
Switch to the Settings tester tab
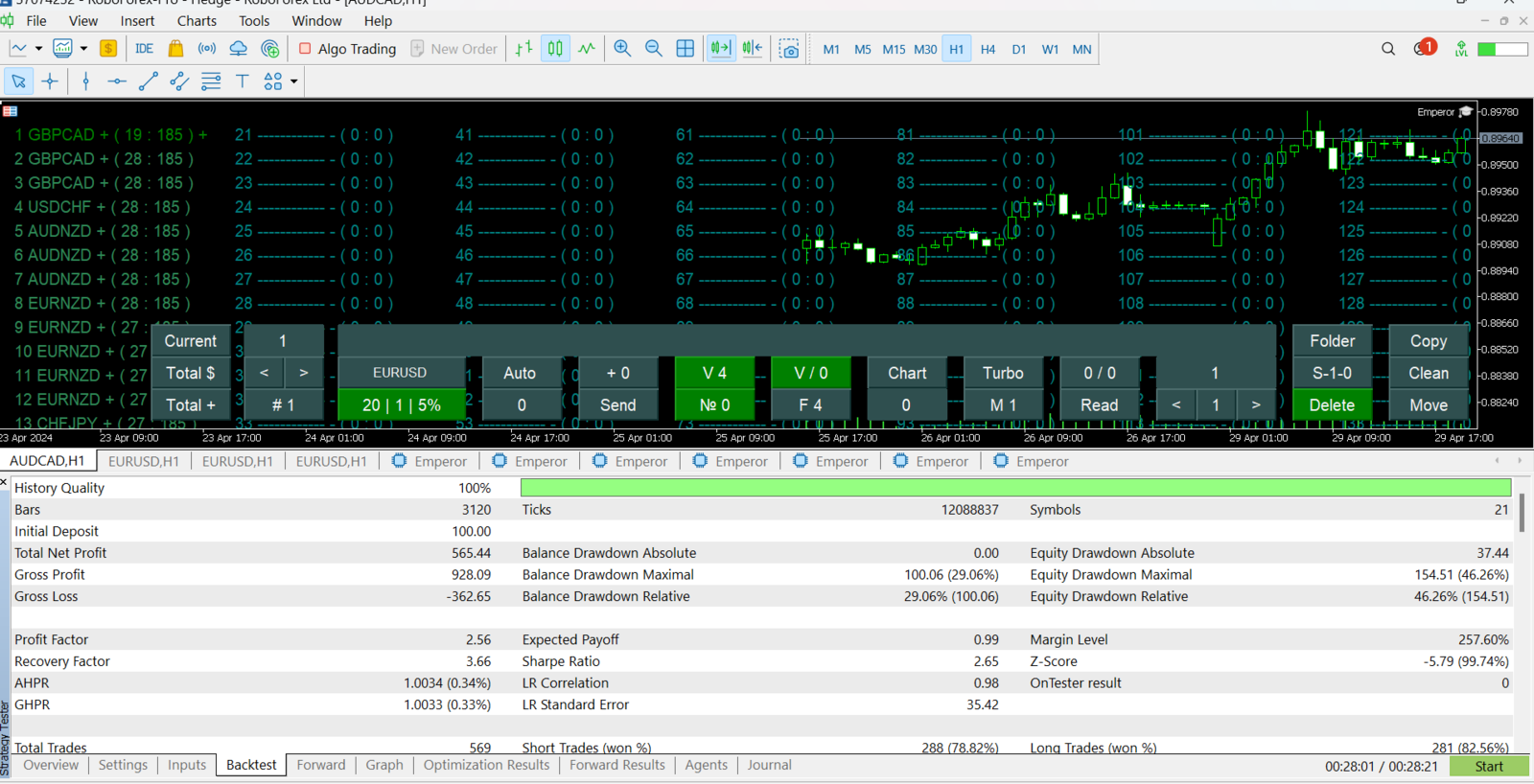click(x=123, y=765)
